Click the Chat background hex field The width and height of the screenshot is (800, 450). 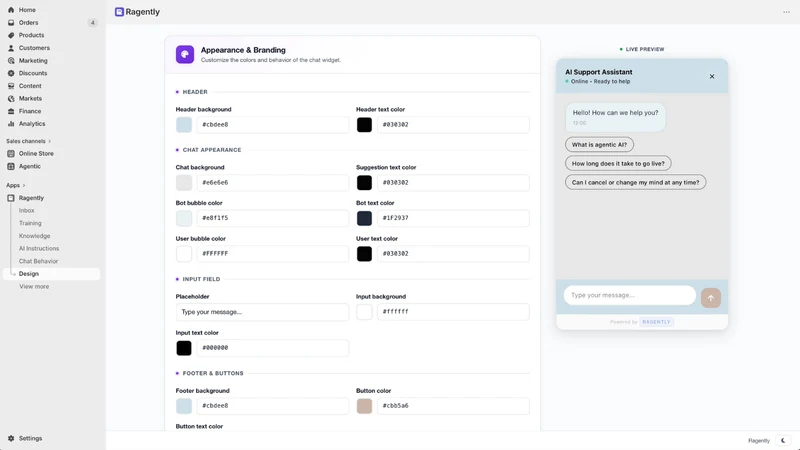[x=273, y=183]
